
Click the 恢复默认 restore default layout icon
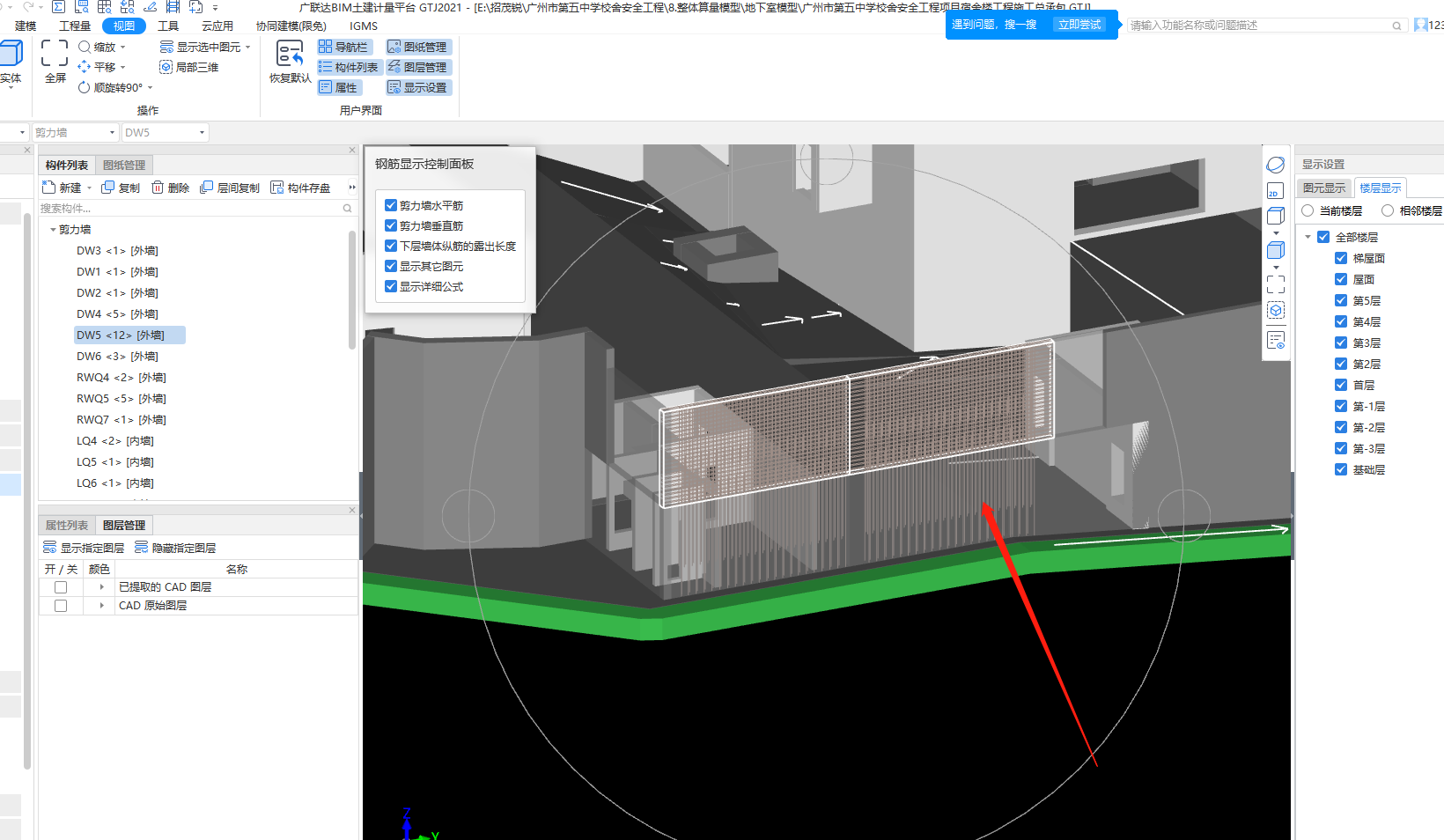point(290,55)
